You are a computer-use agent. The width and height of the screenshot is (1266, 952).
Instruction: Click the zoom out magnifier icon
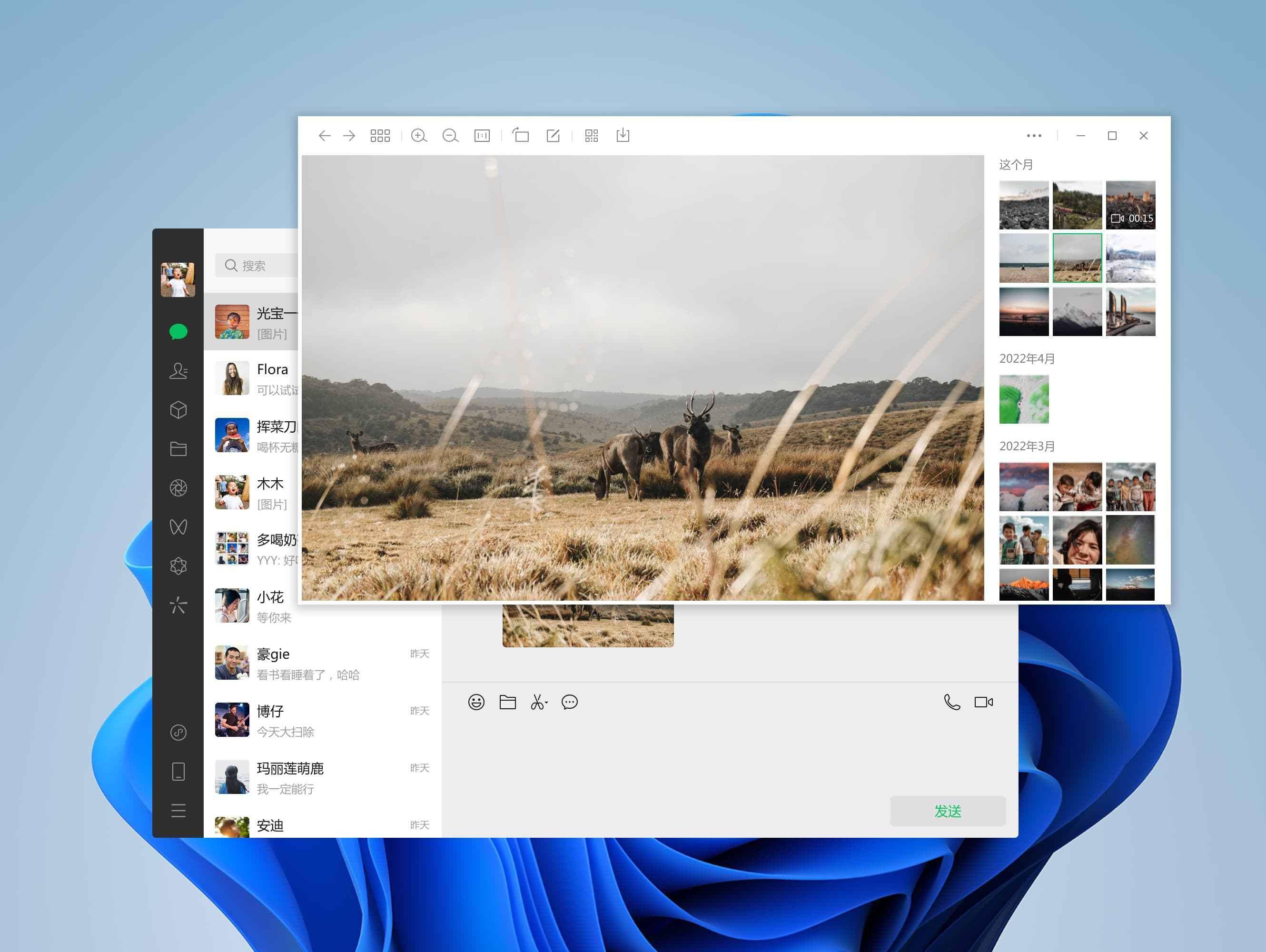[x=450, y=136]
